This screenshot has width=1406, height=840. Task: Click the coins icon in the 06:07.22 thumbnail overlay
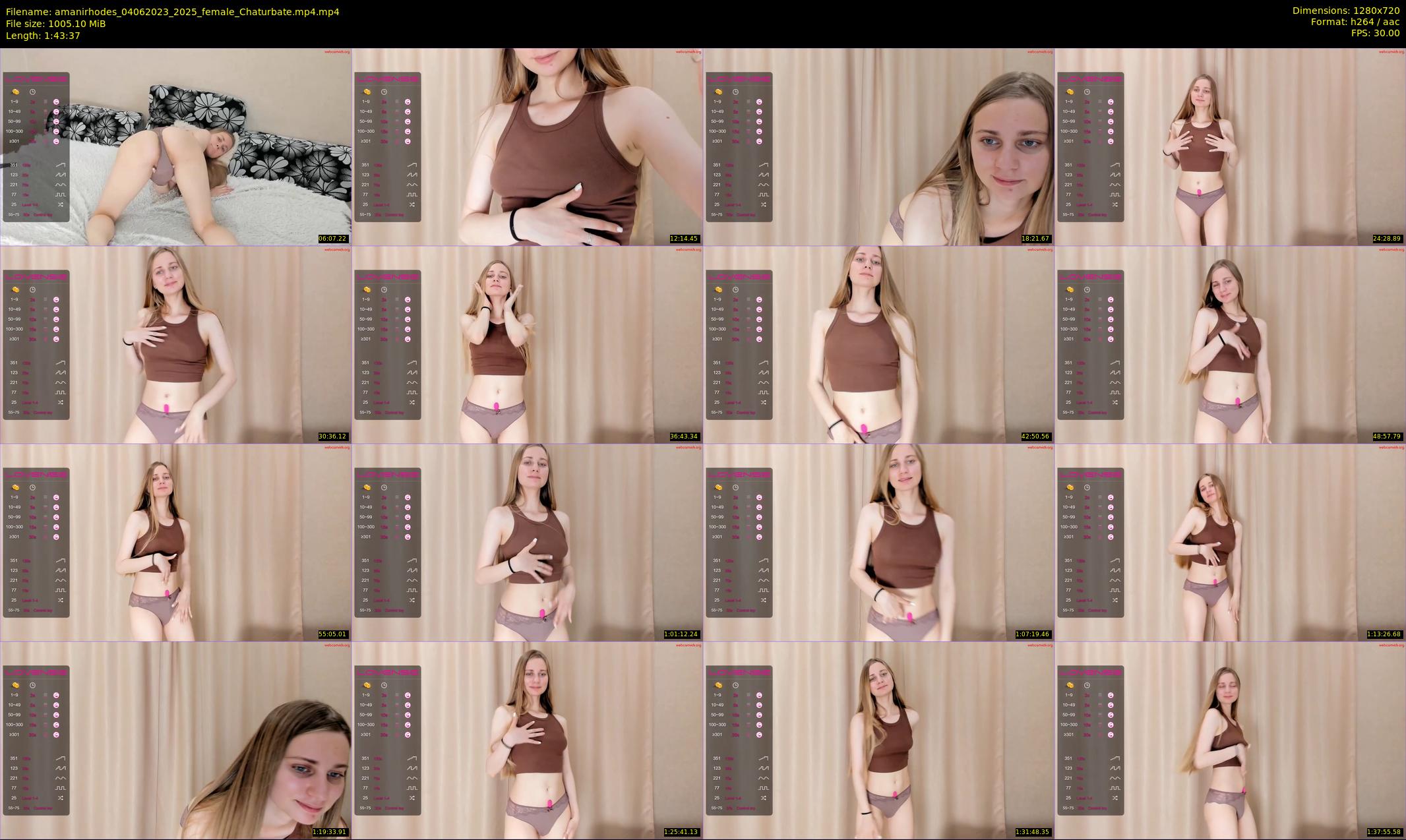[16, 92]
